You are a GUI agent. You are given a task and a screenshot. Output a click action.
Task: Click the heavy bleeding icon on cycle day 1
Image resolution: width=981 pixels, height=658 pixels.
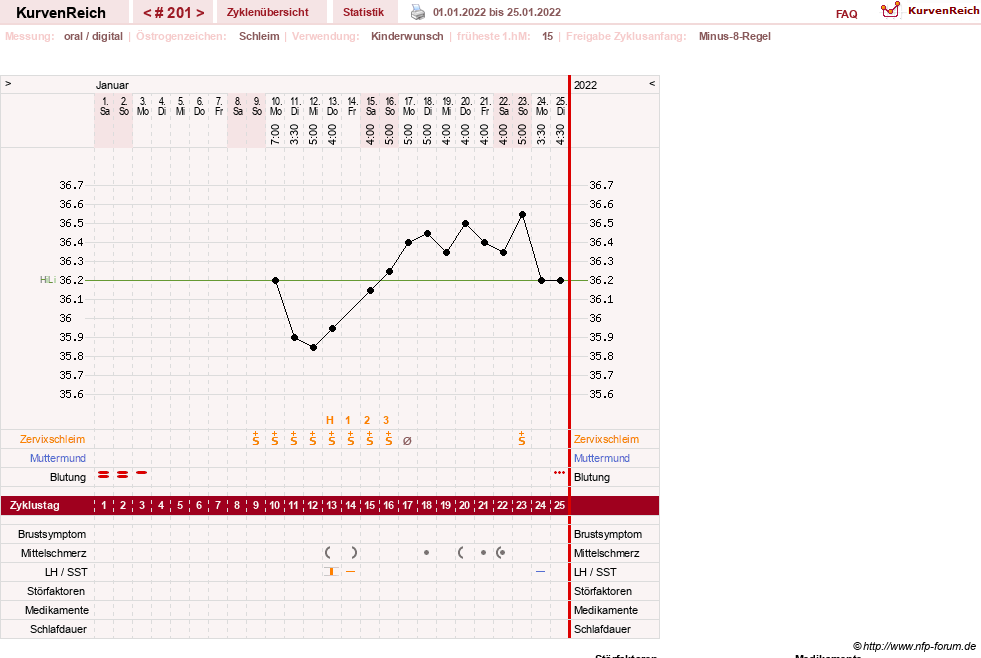(104, 475)
